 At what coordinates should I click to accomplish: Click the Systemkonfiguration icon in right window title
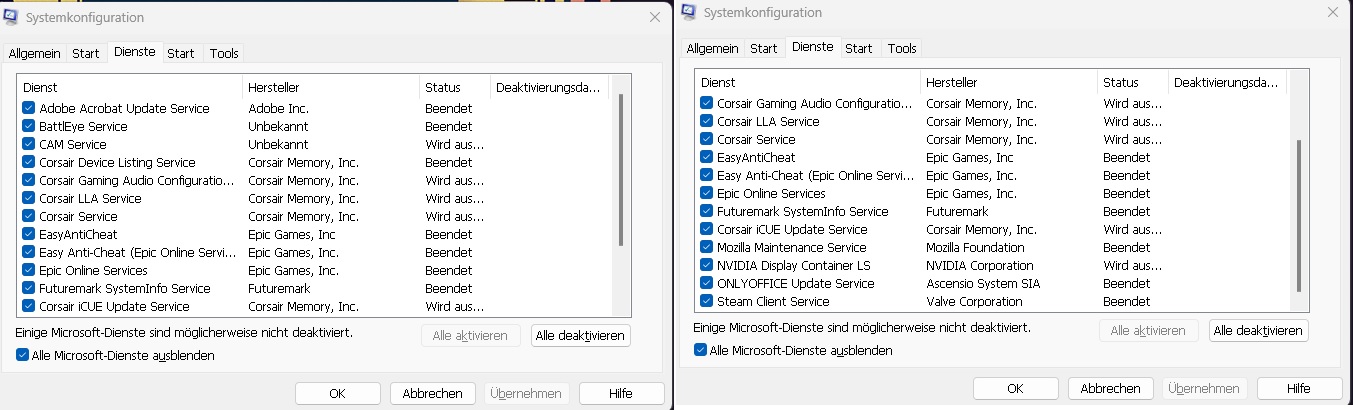click(689, 12)
